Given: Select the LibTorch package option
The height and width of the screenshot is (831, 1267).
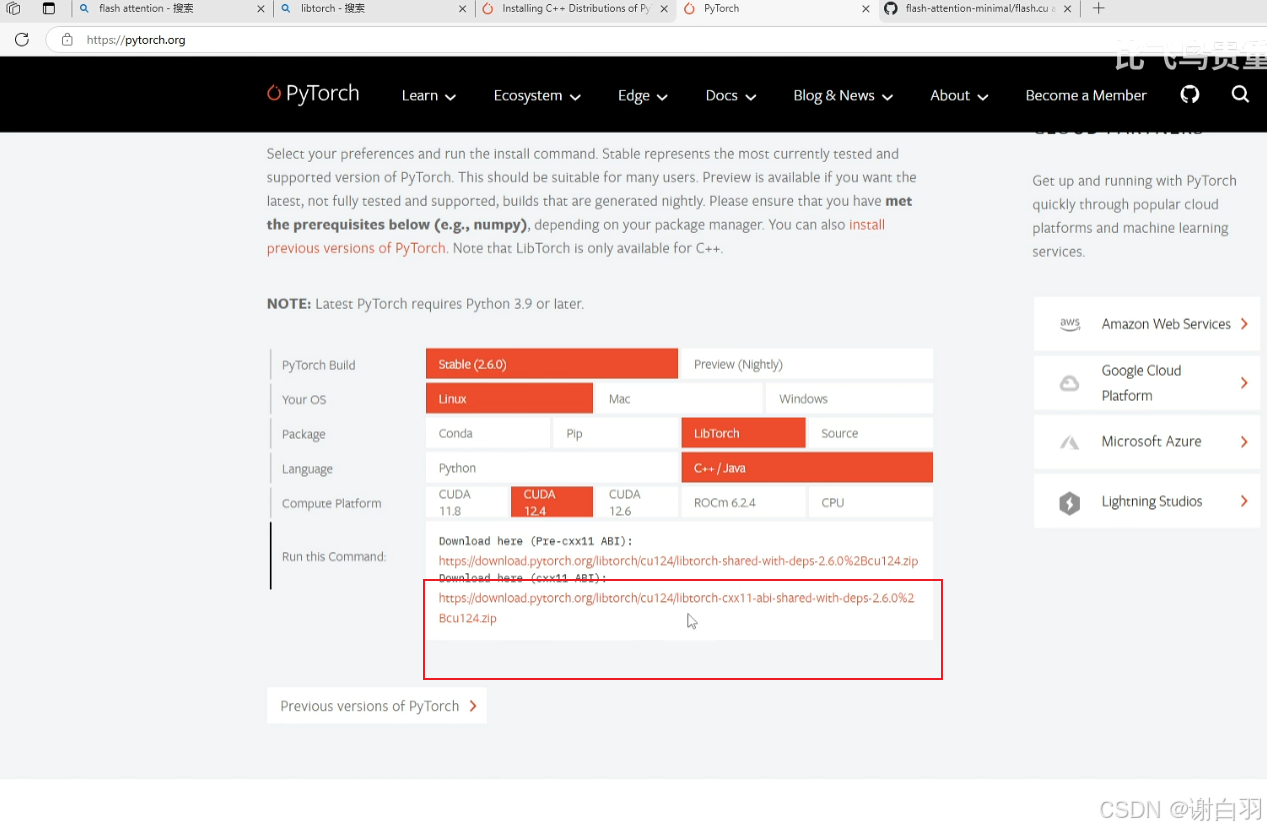Looking at the screenshot, I should point(743,433).
